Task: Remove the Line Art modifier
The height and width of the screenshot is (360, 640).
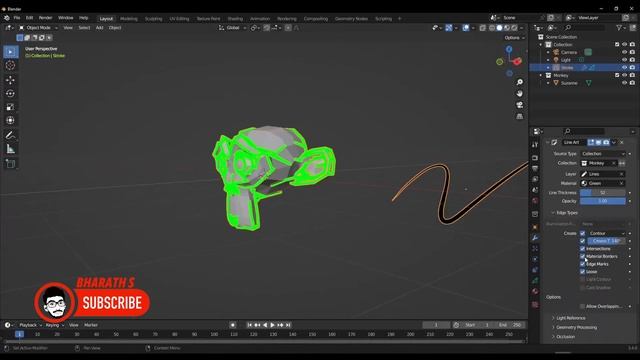Action: pos(622,142)
